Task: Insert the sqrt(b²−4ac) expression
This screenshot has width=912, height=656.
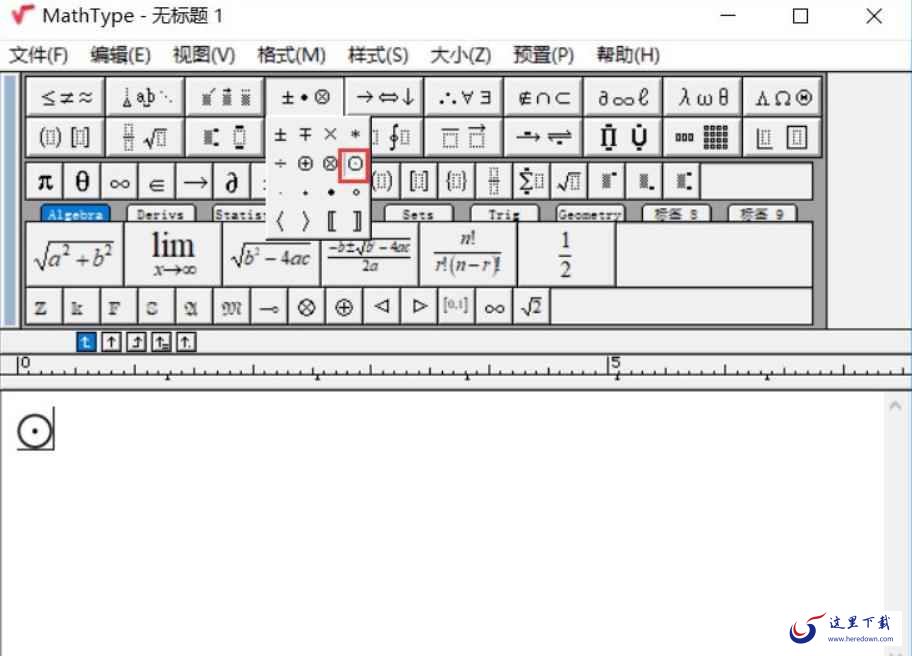Action: 271,256
